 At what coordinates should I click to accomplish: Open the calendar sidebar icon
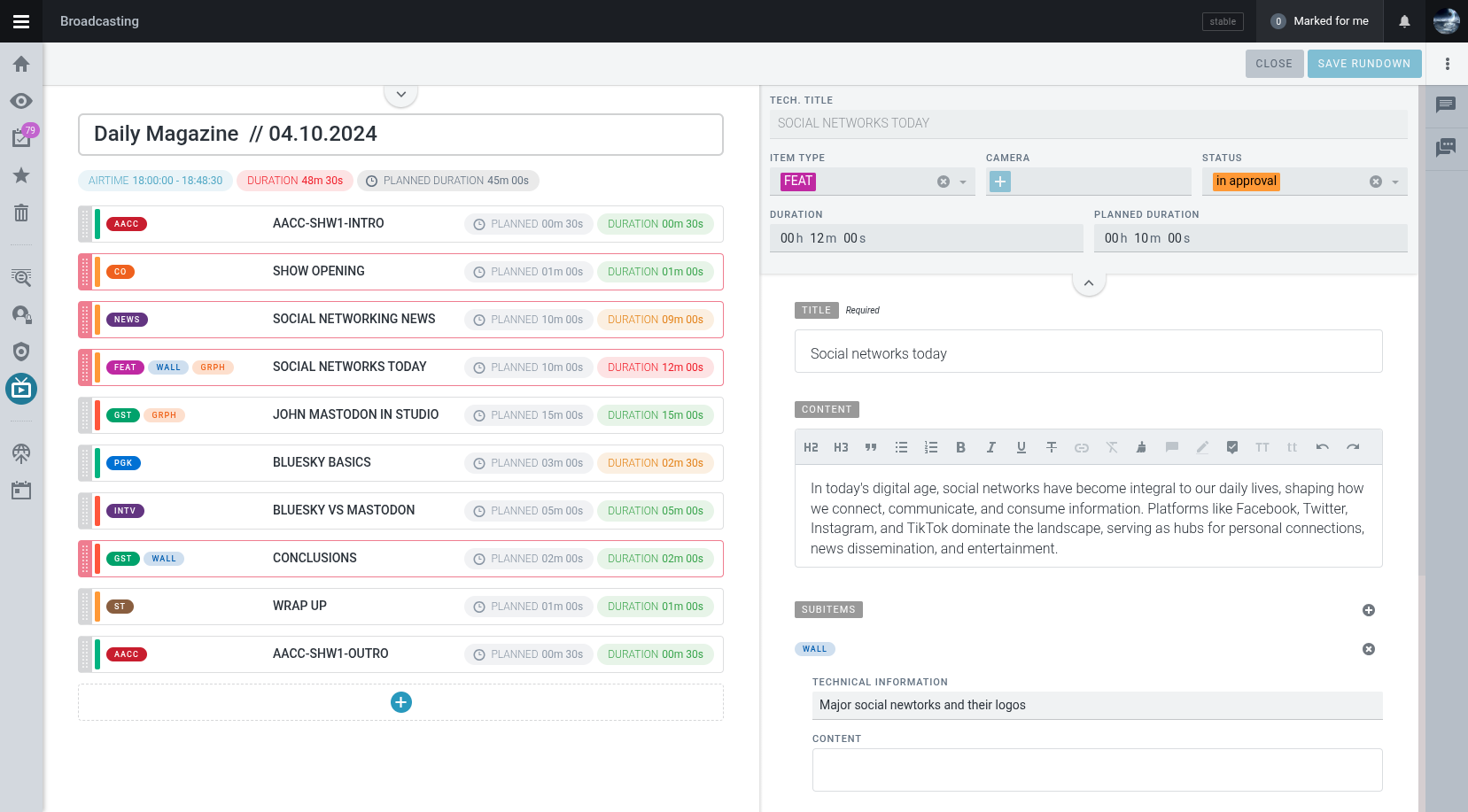coord(21,490)
